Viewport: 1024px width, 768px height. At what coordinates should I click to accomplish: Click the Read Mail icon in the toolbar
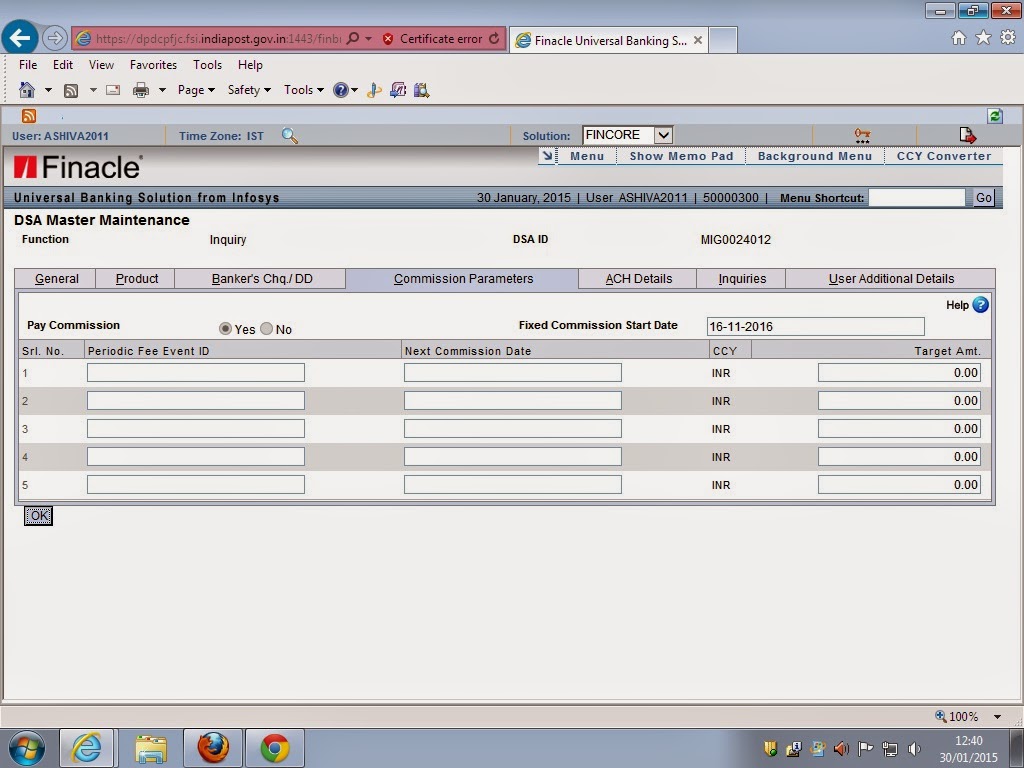[x=114, y=90]
